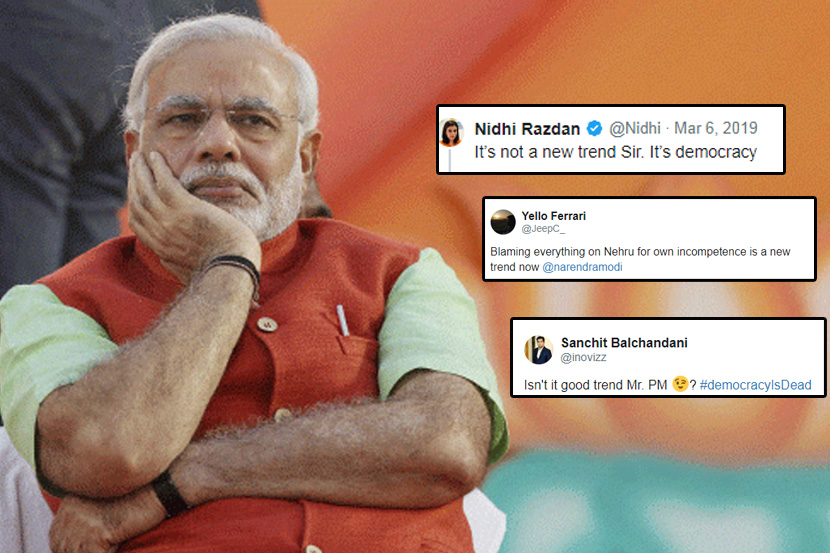
Task: Click the "Isn't it good trend" text
Action: (x=596, y=385)
